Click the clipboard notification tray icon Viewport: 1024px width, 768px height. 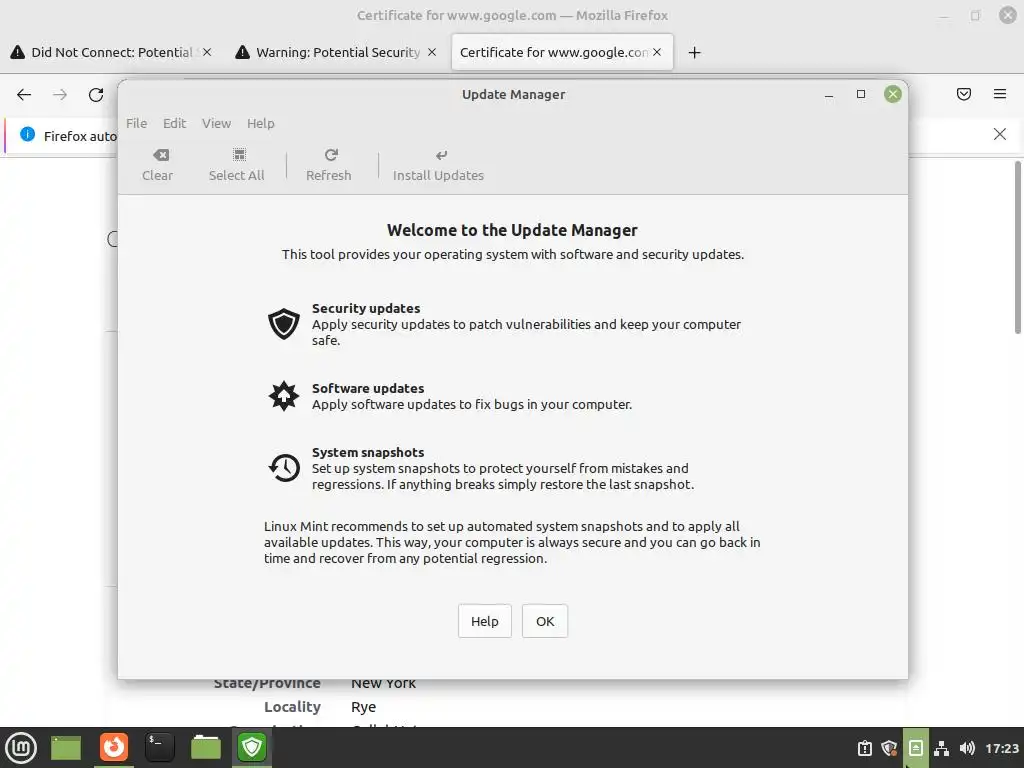coord(865,748)
